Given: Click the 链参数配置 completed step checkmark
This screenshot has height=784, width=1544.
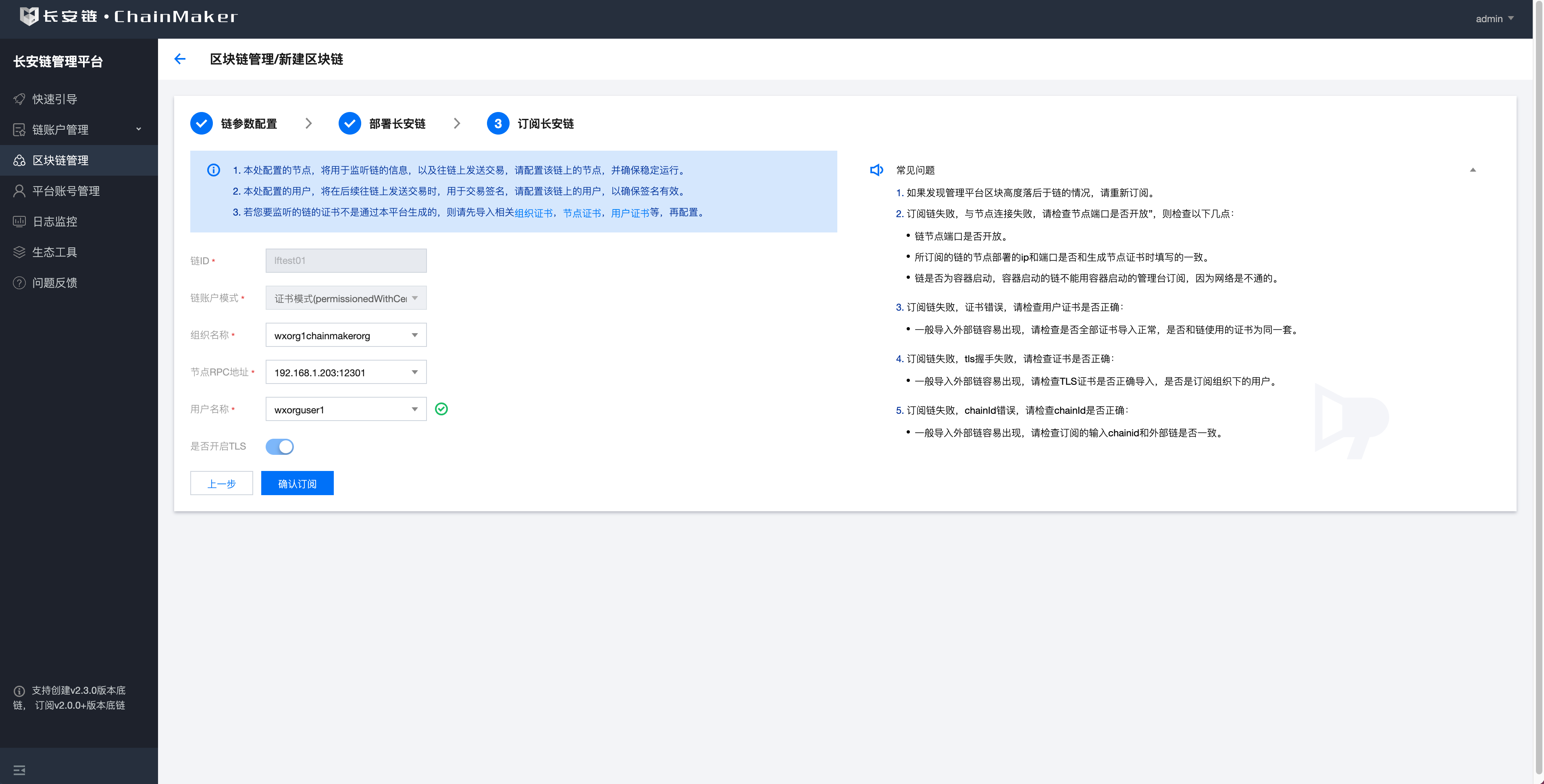Looking at the screenshot, I should [202, 123].
